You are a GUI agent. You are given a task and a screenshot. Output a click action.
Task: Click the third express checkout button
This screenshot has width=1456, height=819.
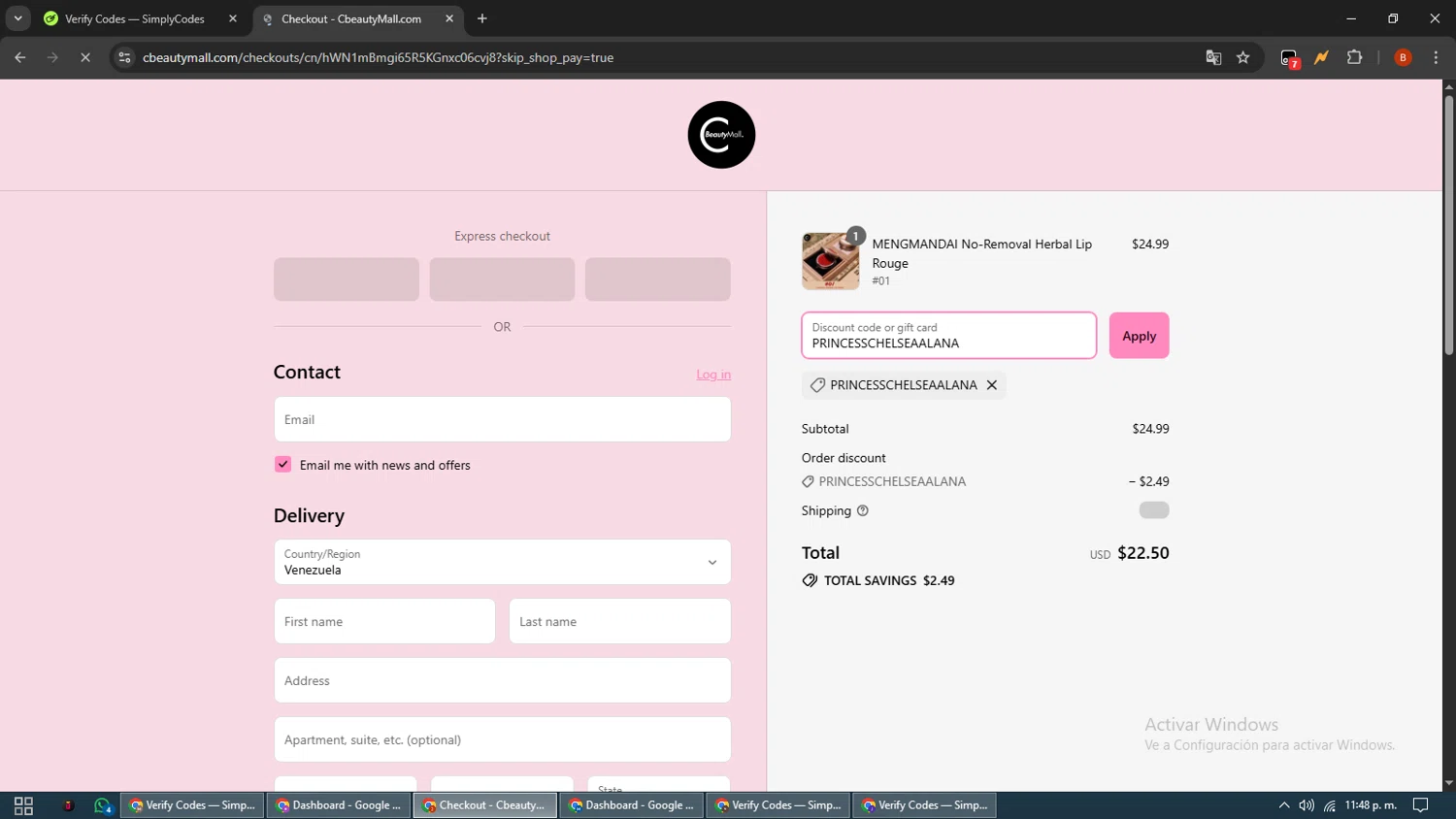pos(658,279)
